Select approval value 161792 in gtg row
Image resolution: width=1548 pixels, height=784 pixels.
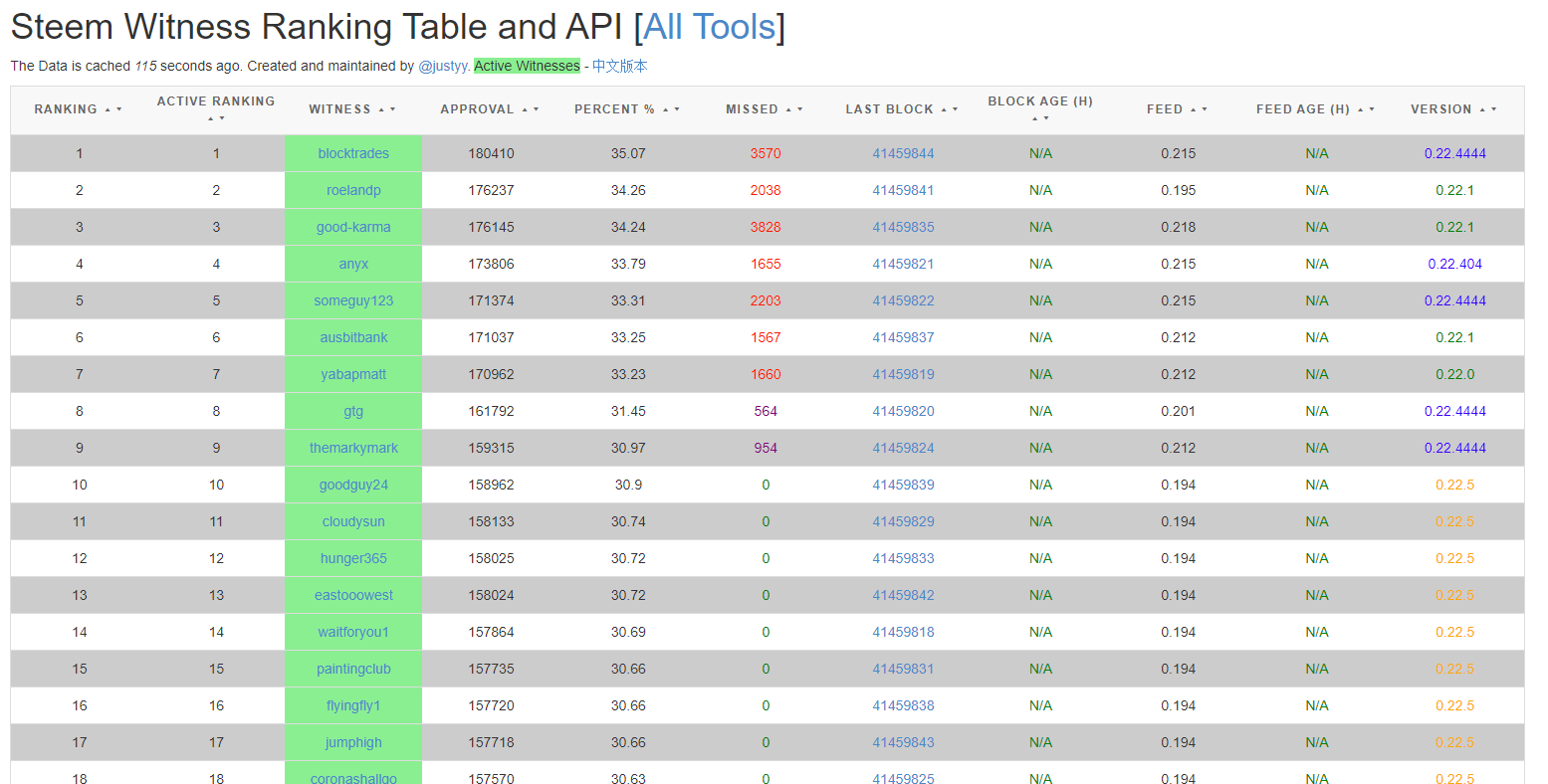pos(491,411)
